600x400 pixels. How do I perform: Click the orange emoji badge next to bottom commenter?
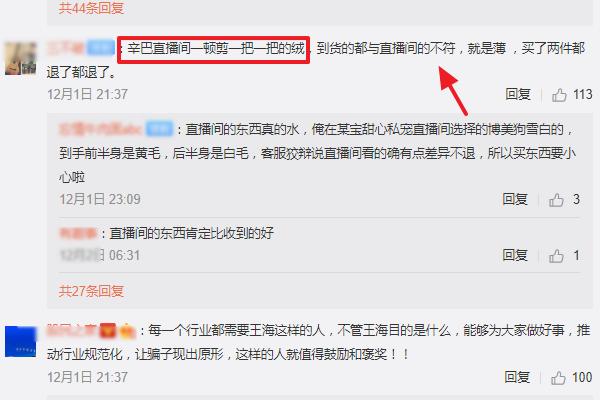coord(127,331)
